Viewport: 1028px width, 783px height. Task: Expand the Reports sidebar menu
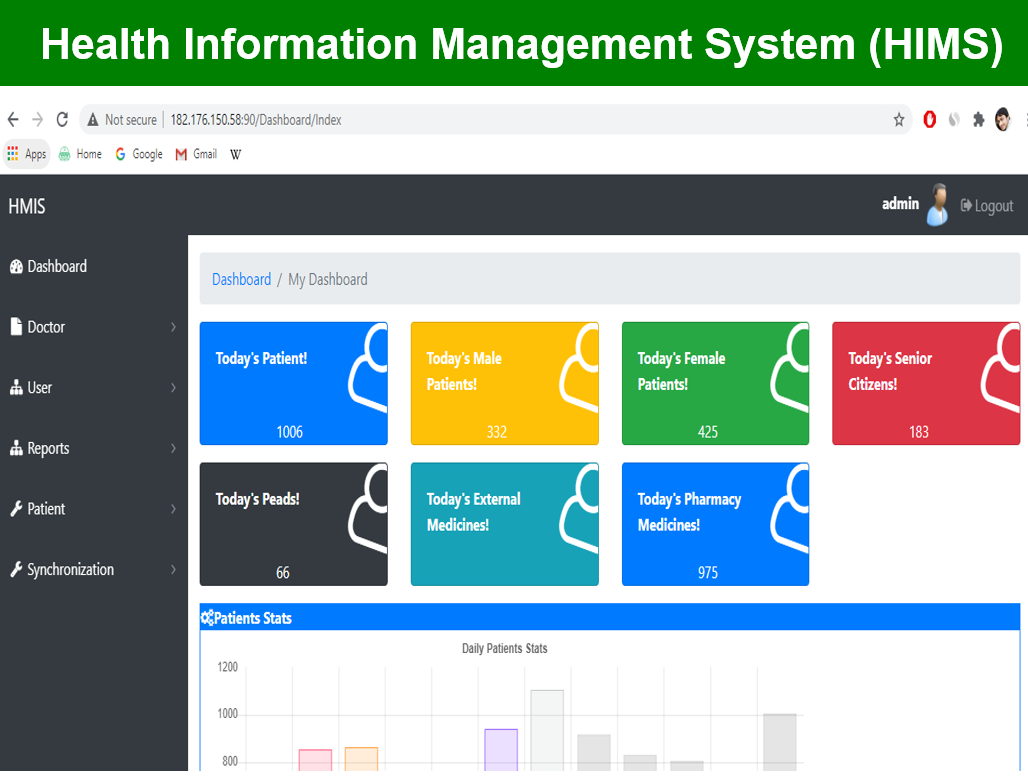48,448
